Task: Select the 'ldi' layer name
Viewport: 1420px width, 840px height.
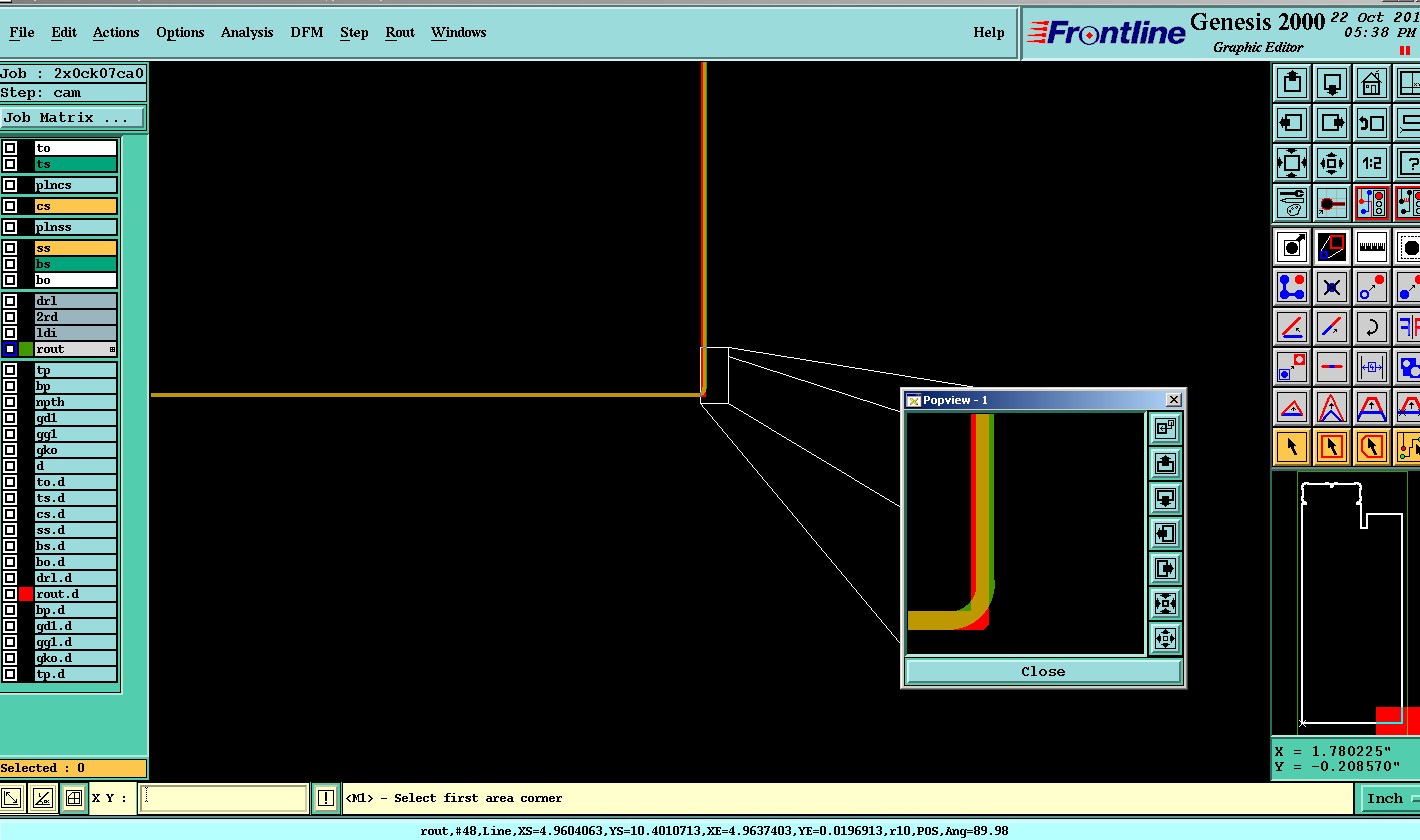Action: point(76,333)
